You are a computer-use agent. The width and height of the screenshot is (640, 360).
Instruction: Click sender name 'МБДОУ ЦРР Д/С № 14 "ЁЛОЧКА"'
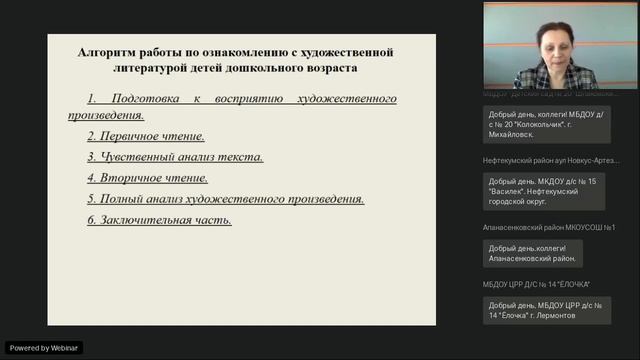[x=536, y=284]
